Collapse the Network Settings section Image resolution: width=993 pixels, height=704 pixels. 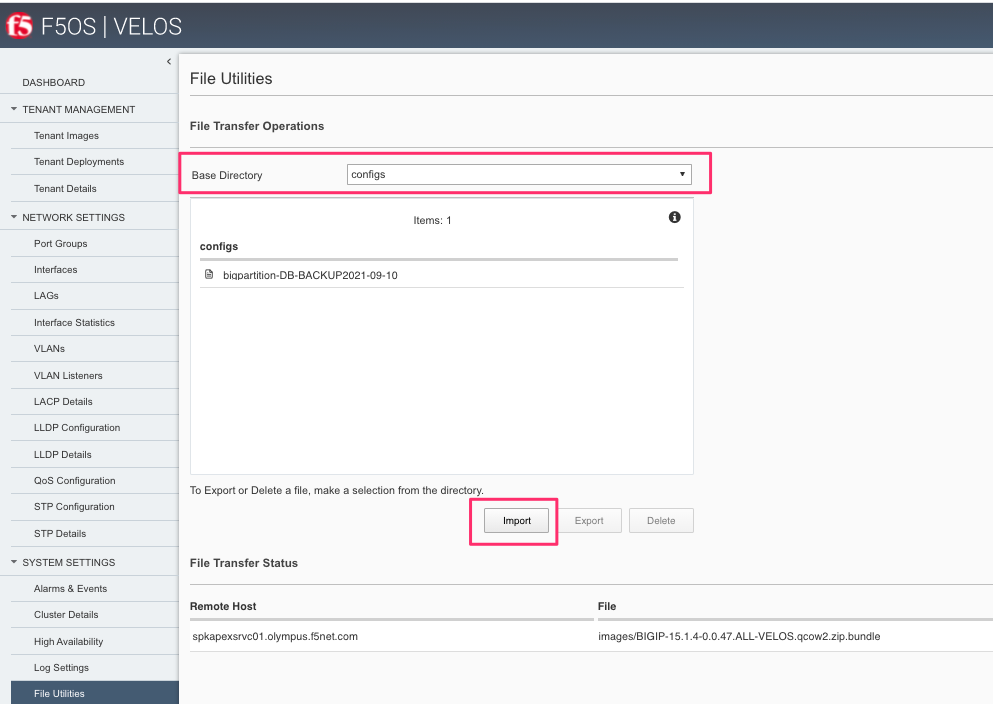pyautogui.click(x=14, y=217)
